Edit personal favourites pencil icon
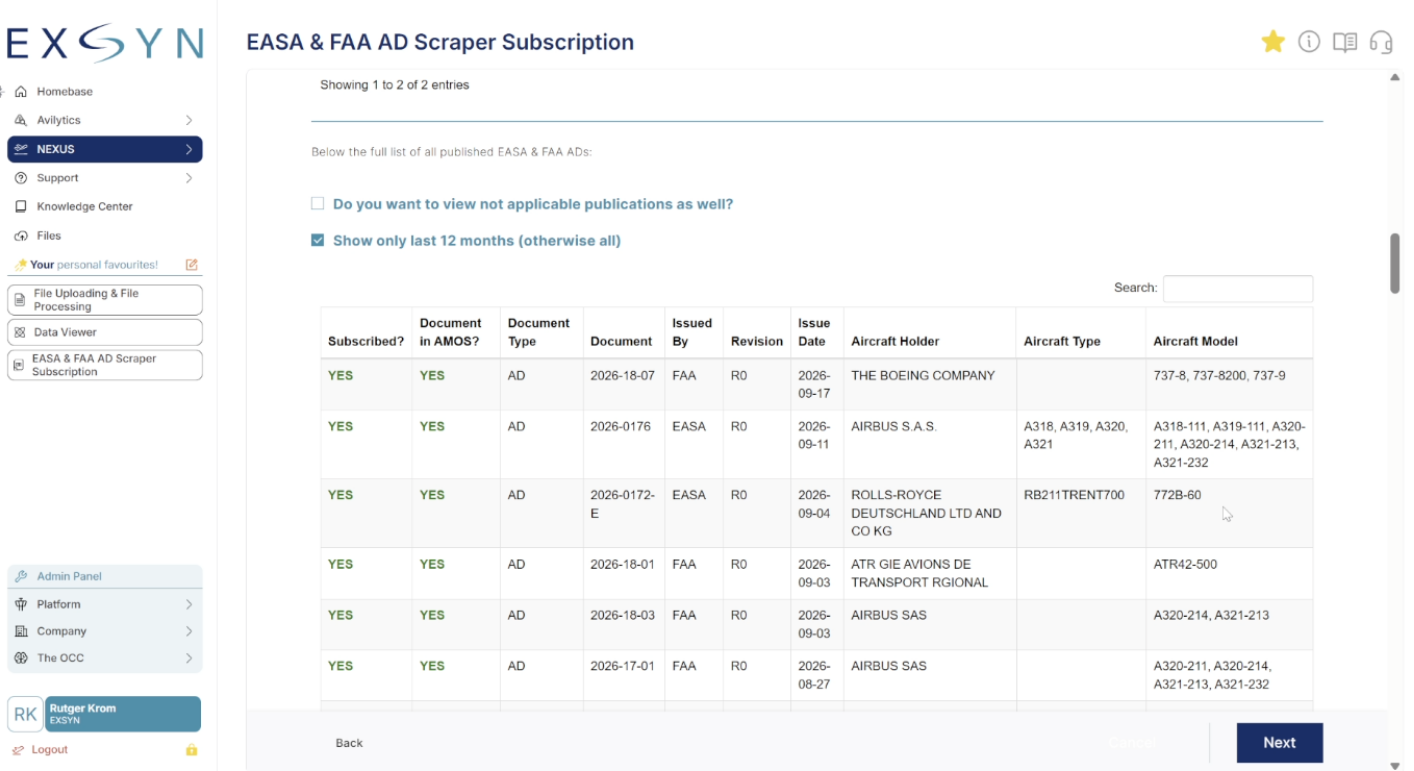This screenshot has height=771, width=1414. 192,265
